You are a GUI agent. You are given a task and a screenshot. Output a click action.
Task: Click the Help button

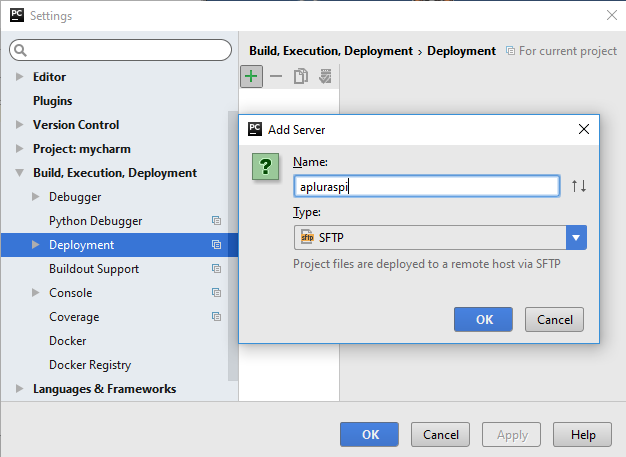click(582, 434)
